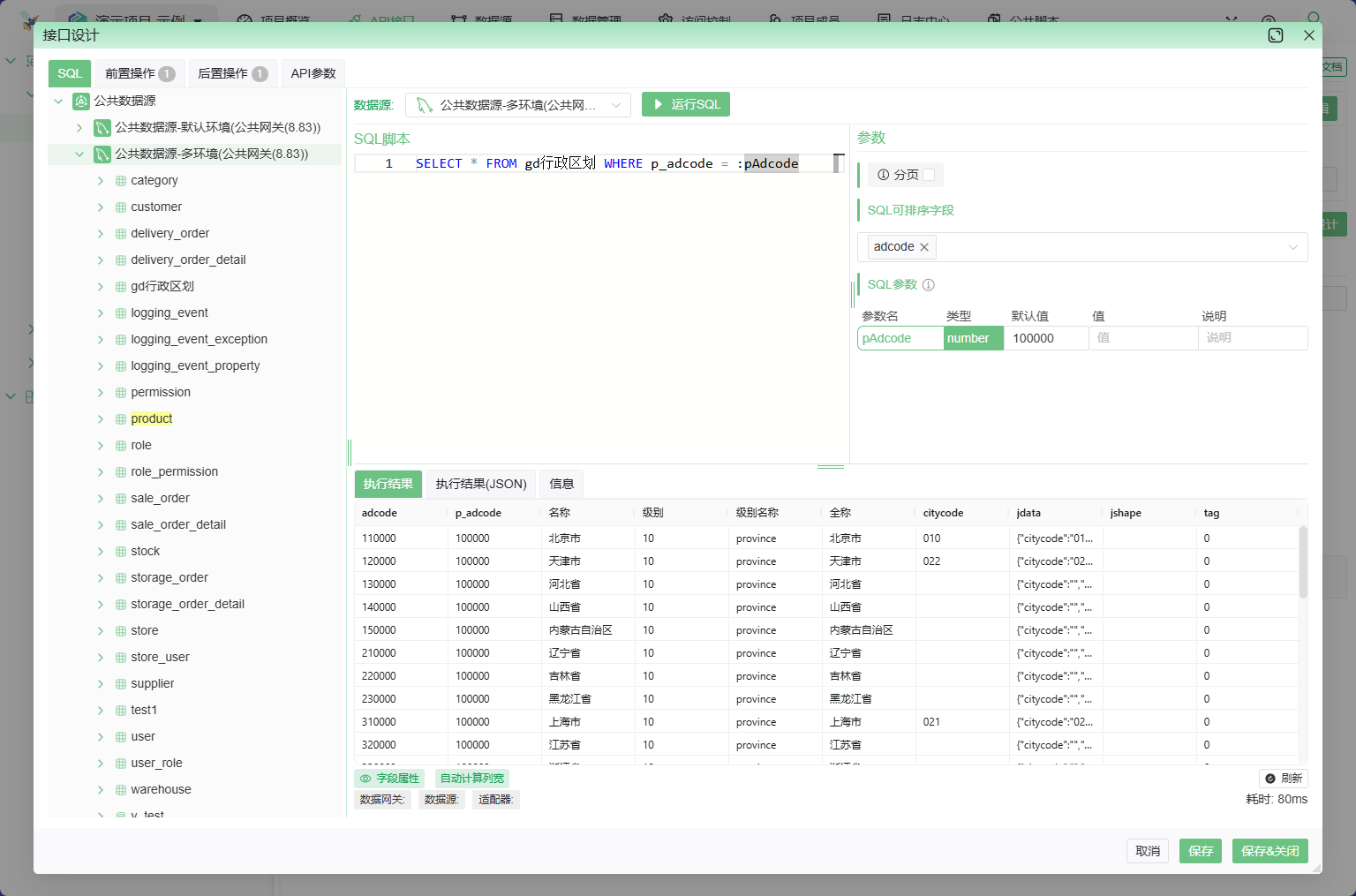The image size is (1356, 896).
Task: Open the API参数 tab
Action: pyautogui.click(x=313, y=73)
